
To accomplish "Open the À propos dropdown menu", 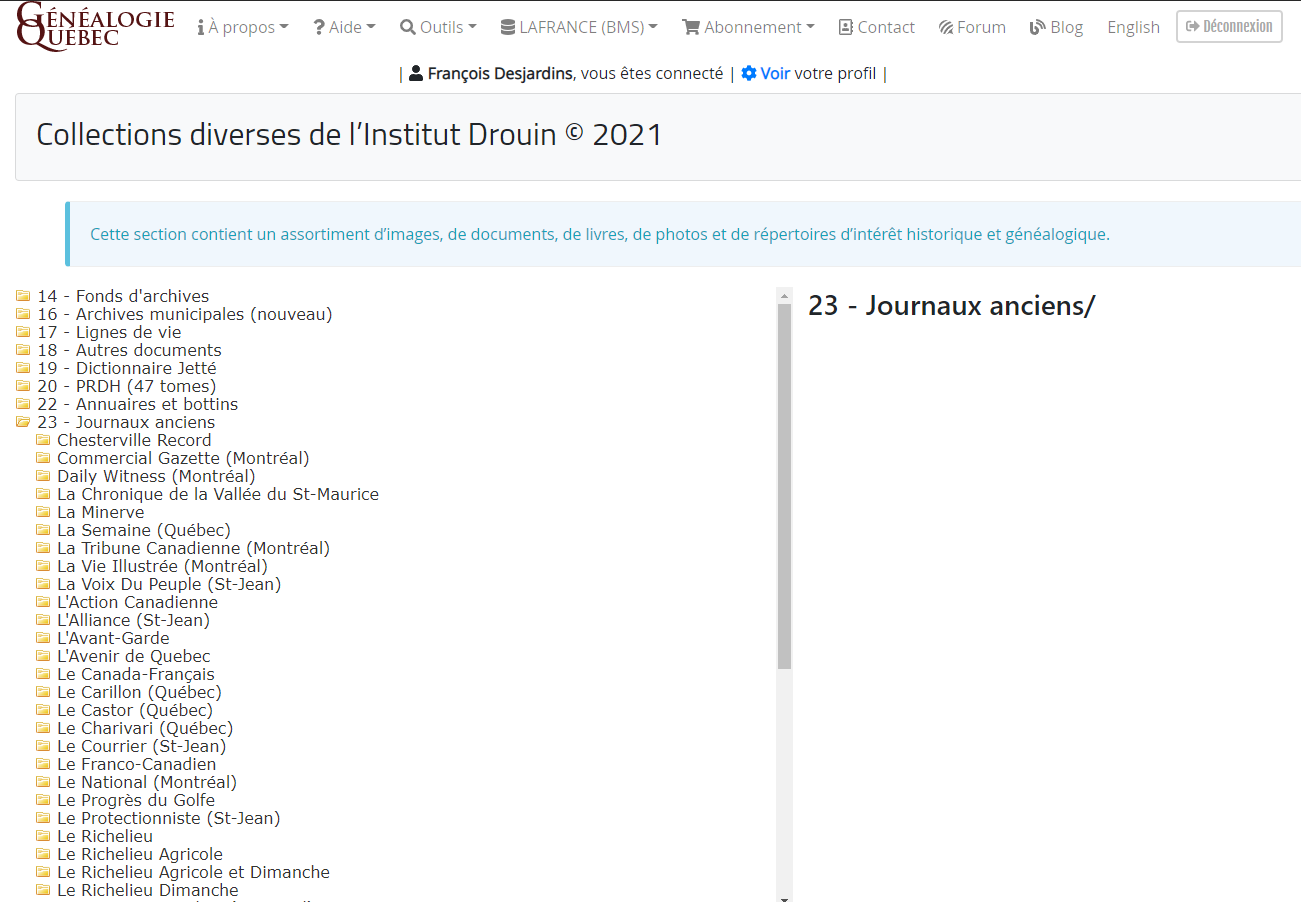I will 243,27.
